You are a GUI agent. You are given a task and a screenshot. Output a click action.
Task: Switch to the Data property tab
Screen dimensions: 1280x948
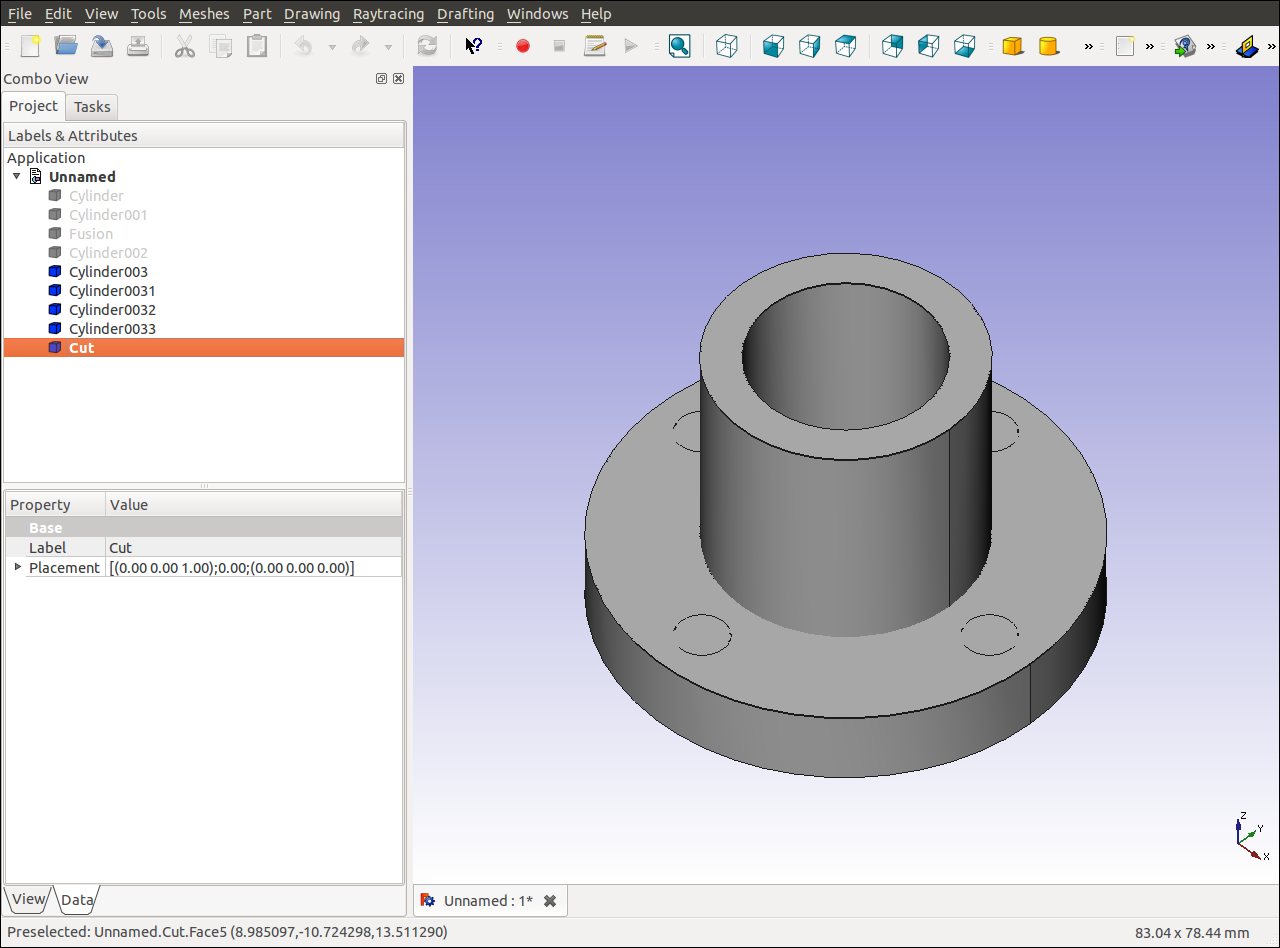point(77,900)
